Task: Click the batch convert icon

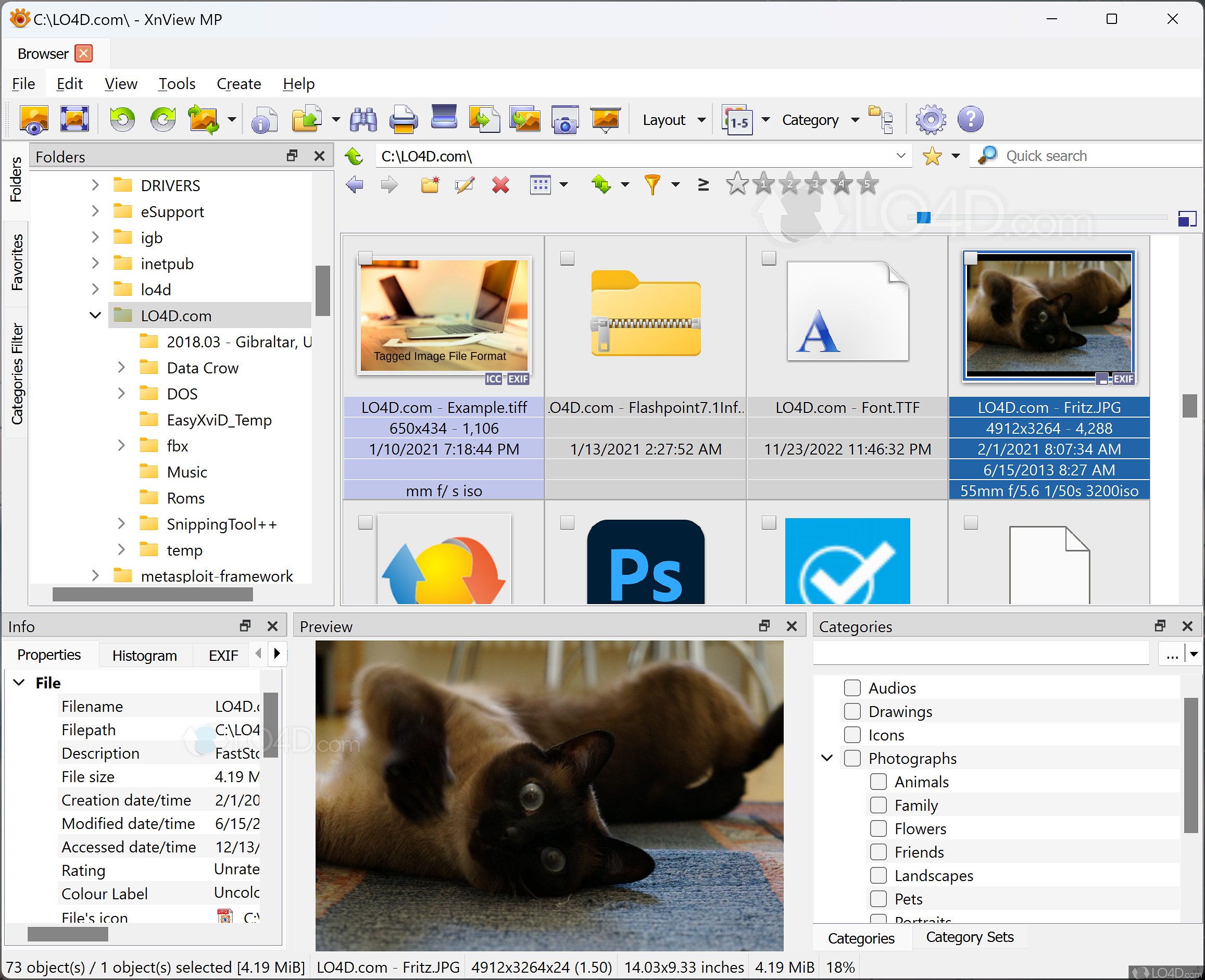Action: pos(204,120)
